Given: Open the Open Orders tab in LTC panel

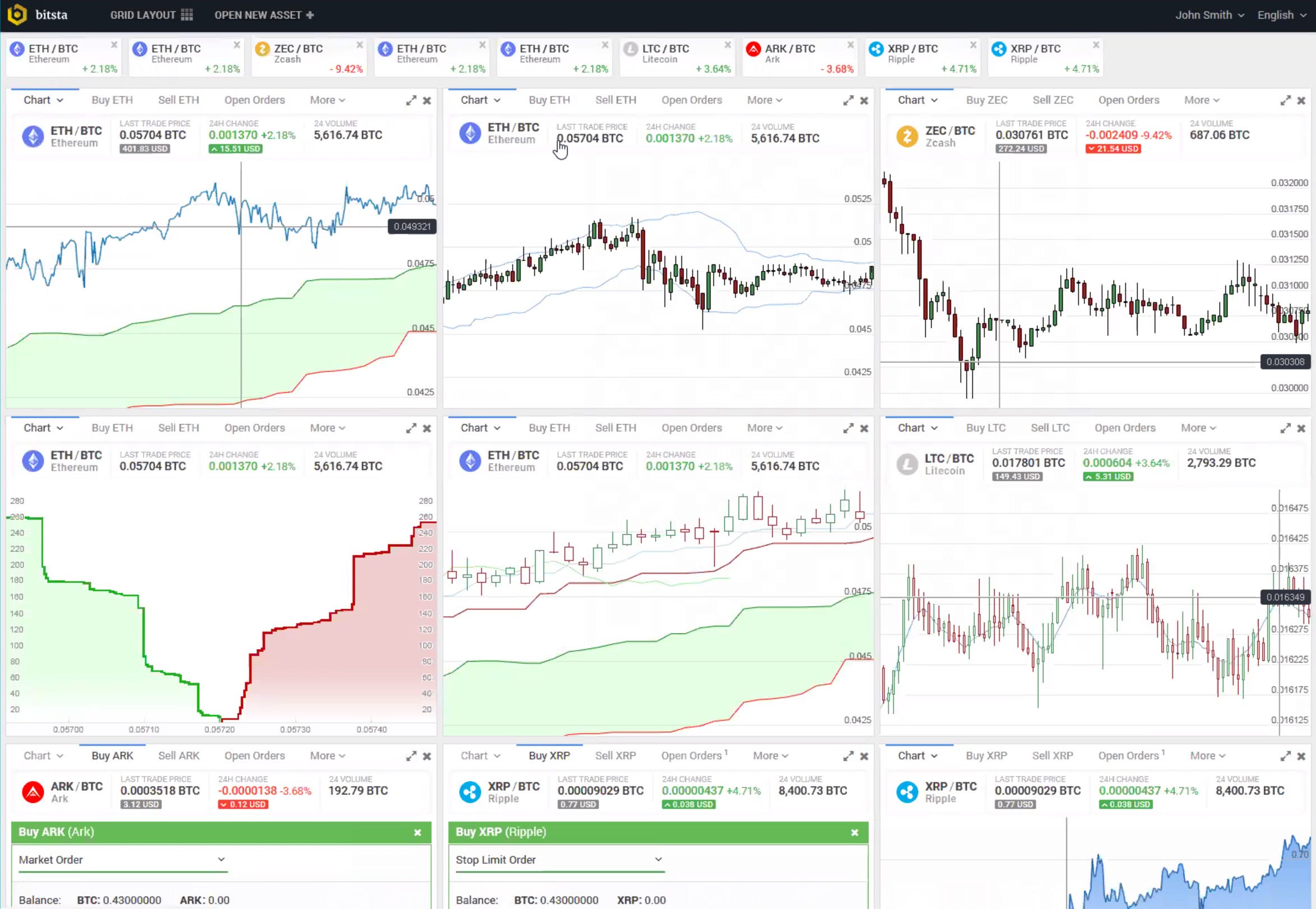Looking at the screenshot, I should [x=1125, y=428].
